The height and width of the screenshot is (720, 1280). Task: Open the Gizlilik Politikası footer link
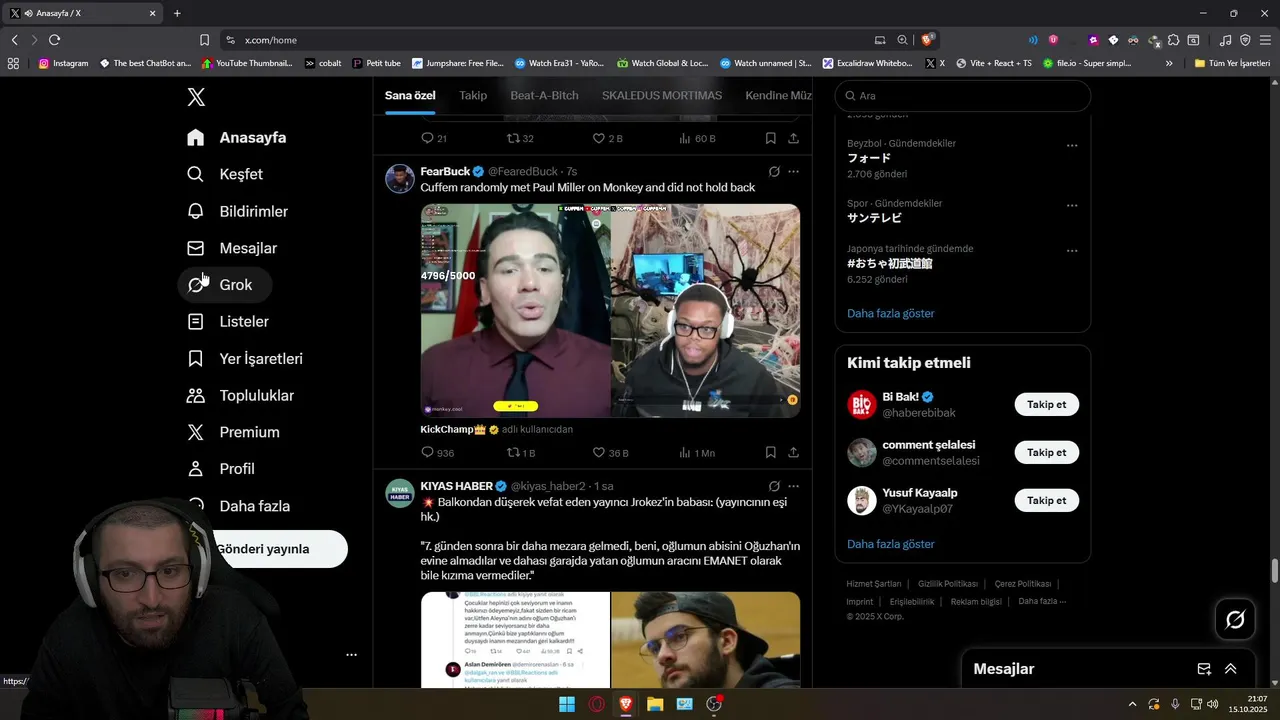[948, 584]
